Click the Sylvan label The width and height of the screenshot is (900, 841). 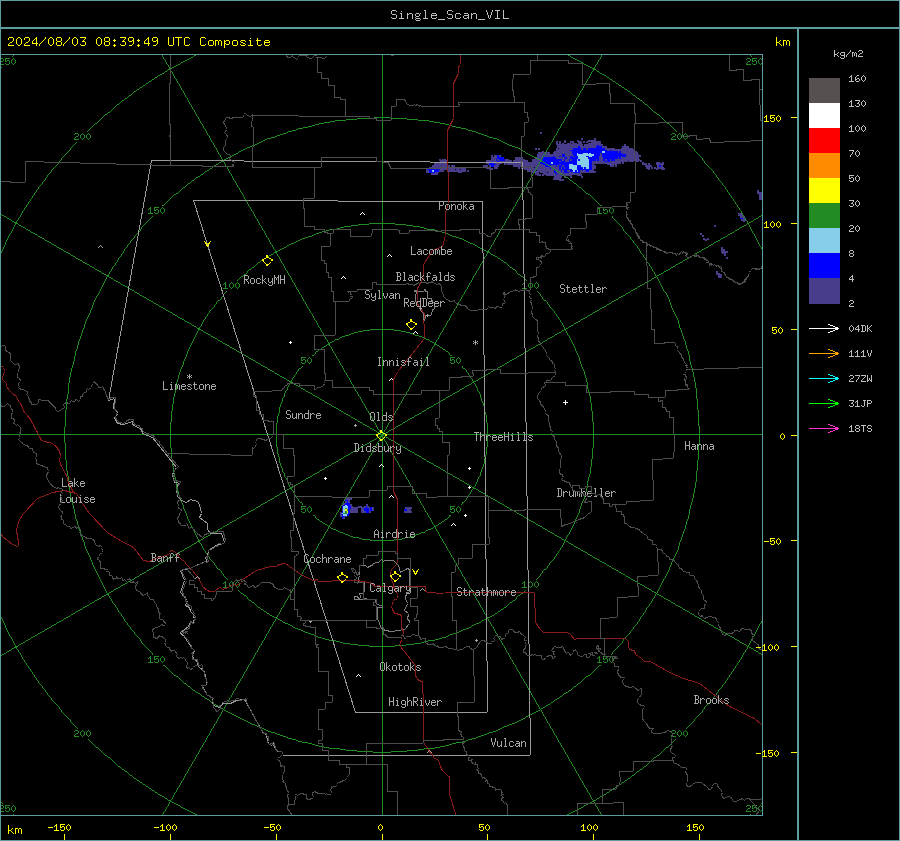click(382, 295)
